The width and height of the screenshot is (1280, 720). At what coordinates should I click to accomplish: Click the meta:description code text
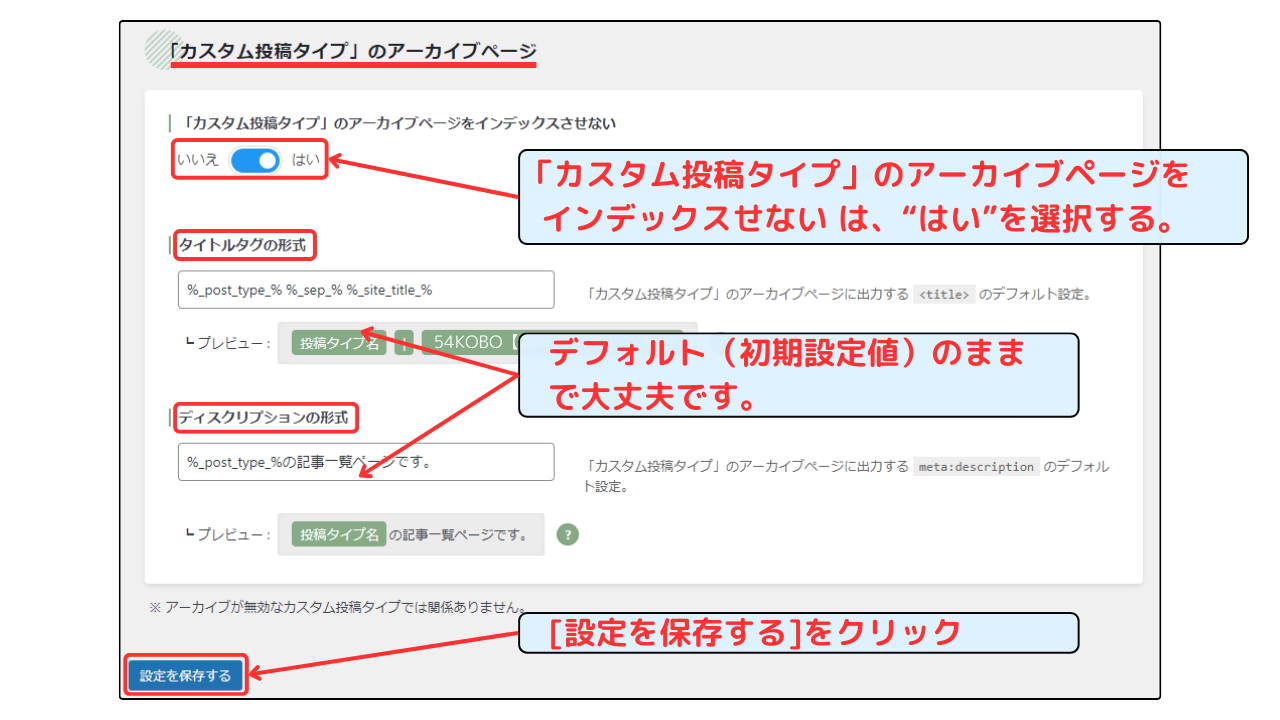[x=976, y=466]
